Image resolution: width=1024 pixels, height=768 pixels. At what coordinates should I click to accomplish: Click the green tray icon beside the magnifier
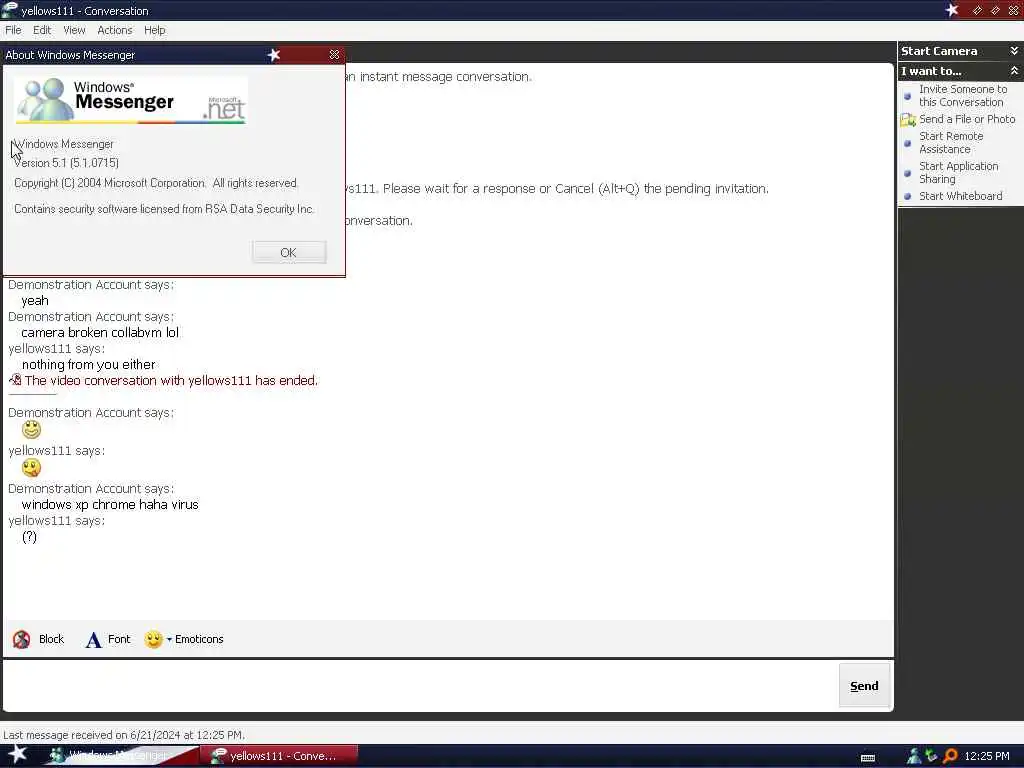click(x=931, y=756)
